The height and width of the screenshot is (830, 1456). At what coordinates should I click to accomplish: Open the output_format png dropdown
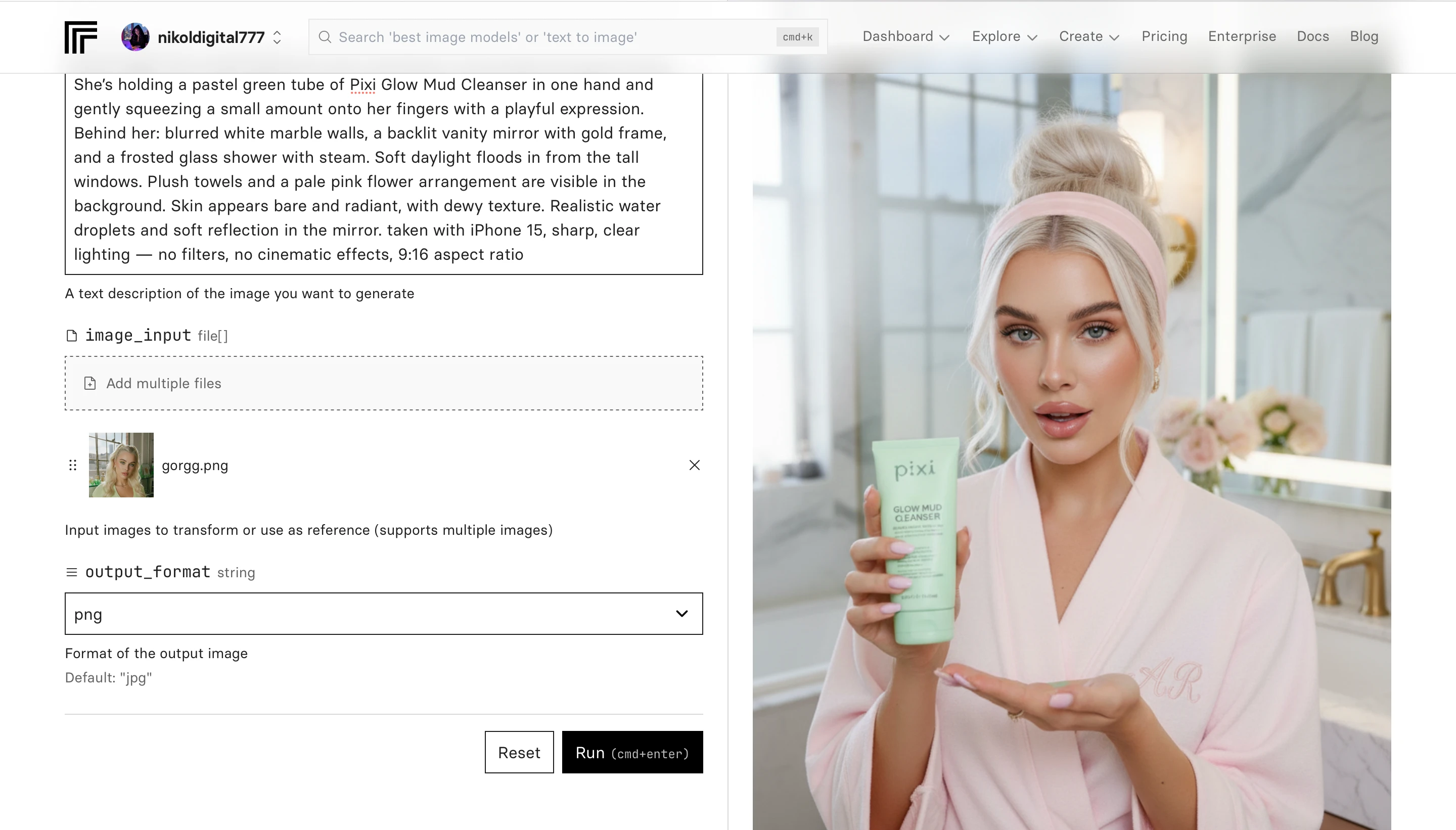pos(384,613)
